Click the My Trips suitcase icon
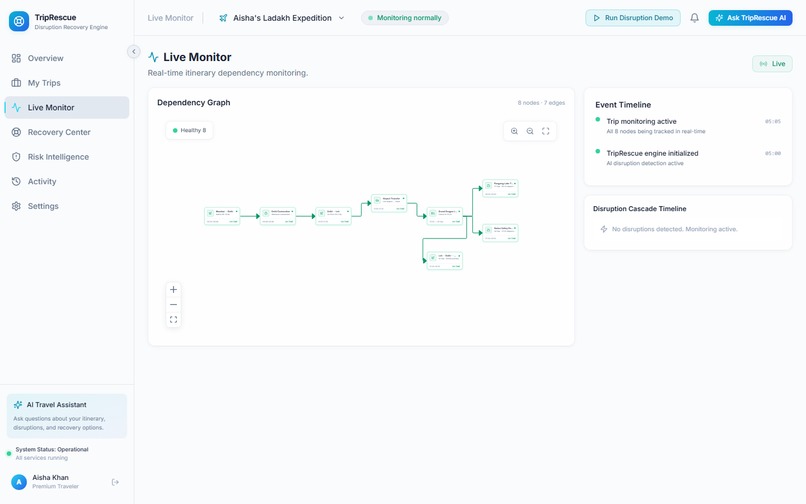The image size is (806, 504). [x=16, y=83]
